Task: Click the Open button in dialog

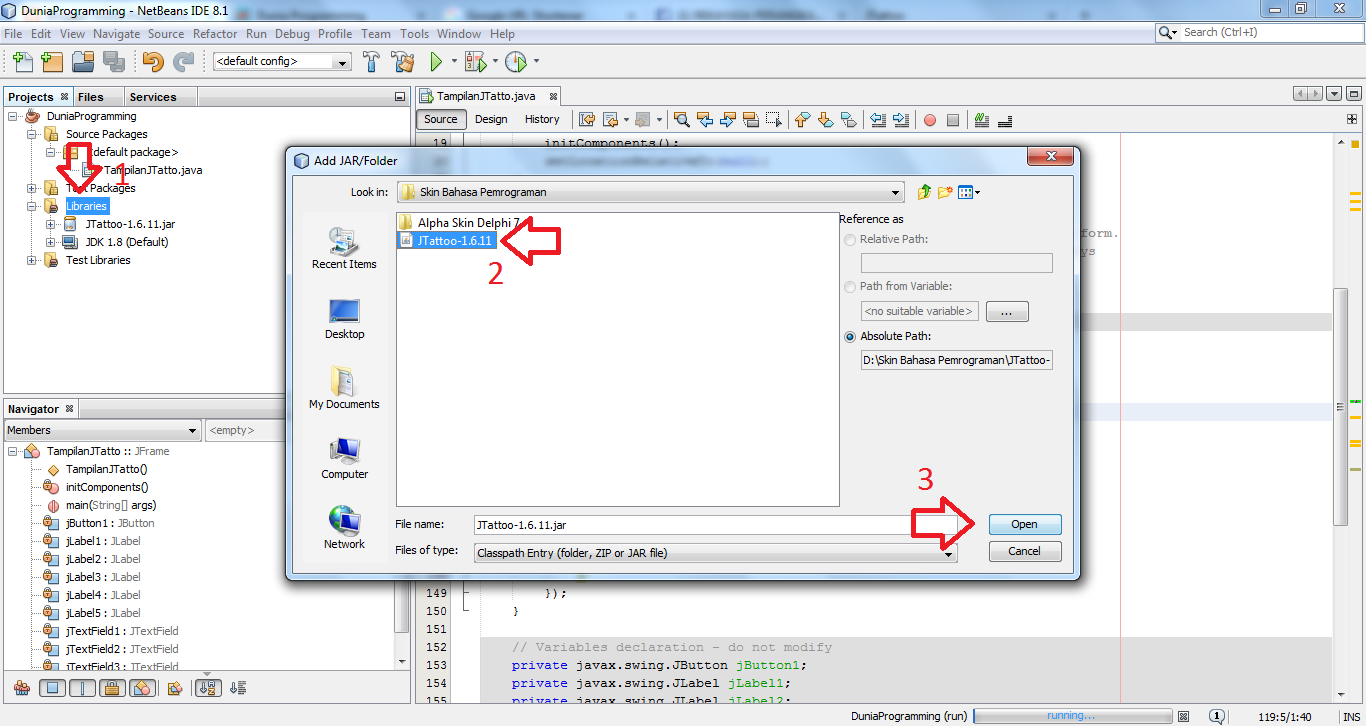Action: click(1025, 524)
